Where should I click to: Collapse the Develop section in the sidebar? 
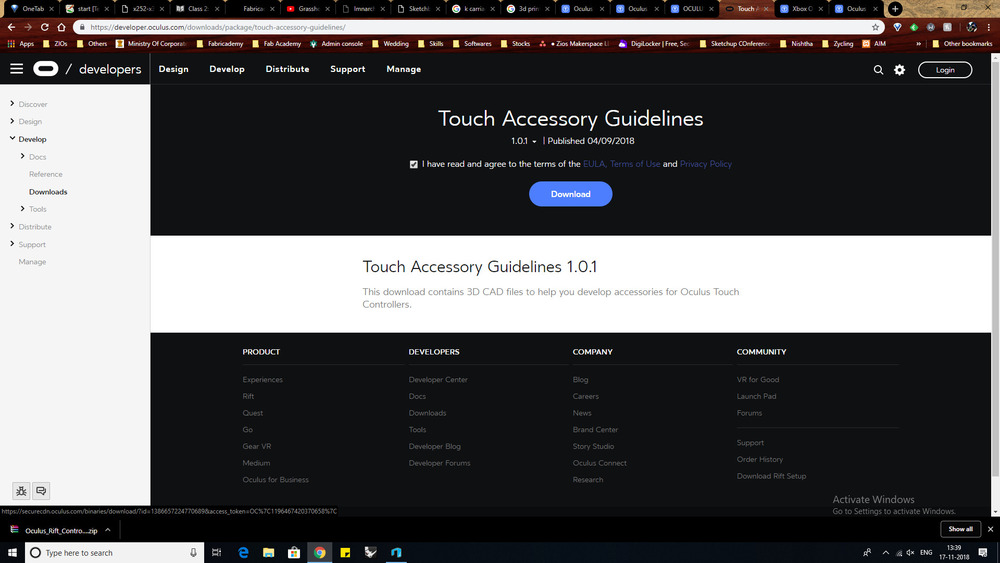coord(12,138)
